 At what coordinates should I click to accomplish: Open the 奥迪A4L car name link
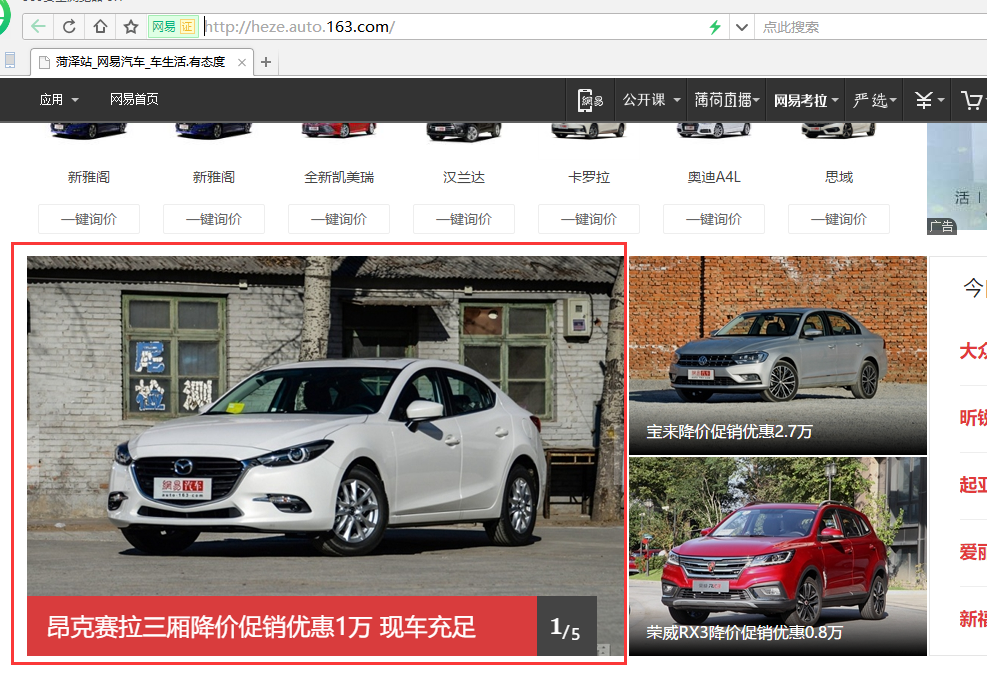(714, 178)
